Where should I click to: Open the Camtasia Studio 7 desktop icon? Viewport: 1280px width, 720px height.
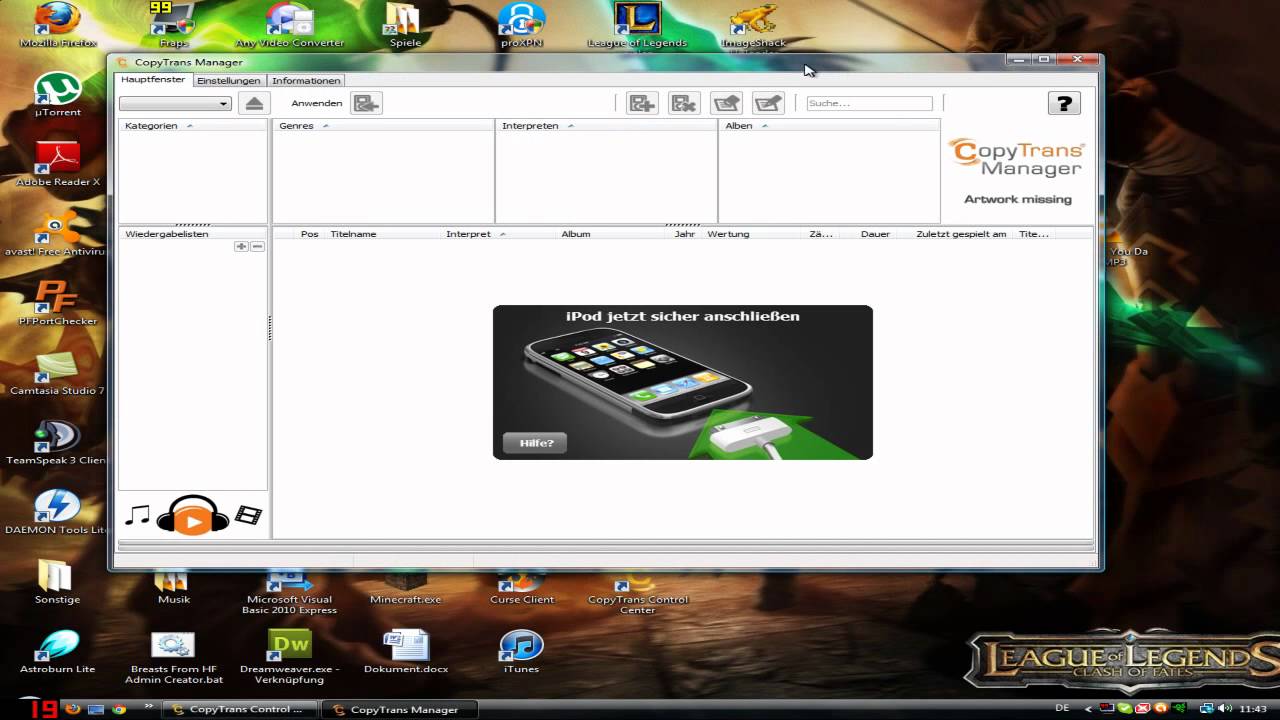click(58, 373)
